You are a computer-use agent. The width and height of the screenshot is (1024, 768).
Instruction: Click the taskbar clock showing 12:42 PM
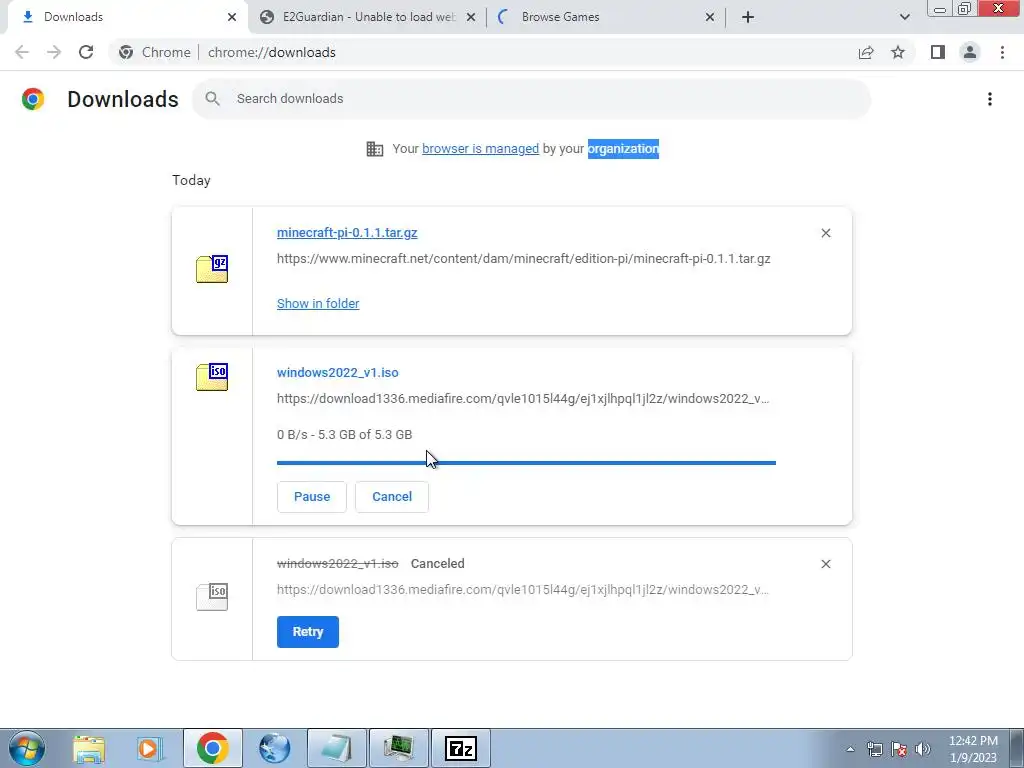point(973,749)
